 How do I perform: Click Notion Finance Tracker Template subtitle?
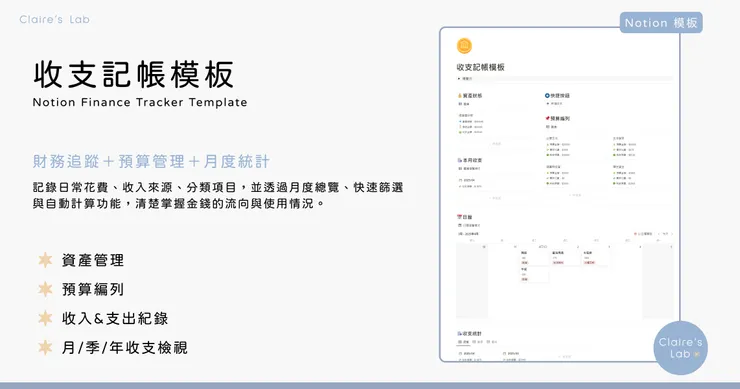pyautogui.click(x=140, y=102)
